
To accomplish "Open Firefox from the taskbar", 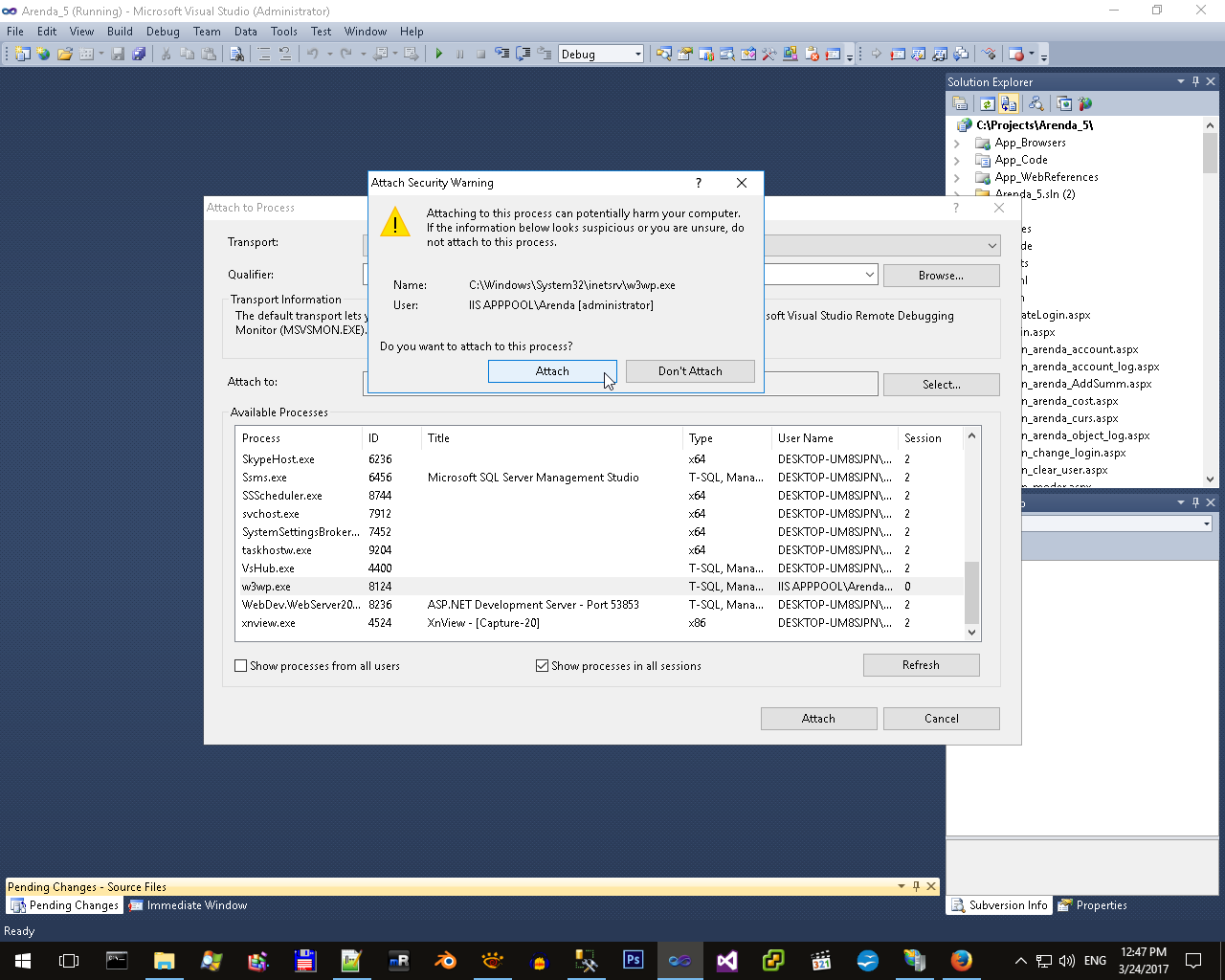I will (x=962, y=960).
